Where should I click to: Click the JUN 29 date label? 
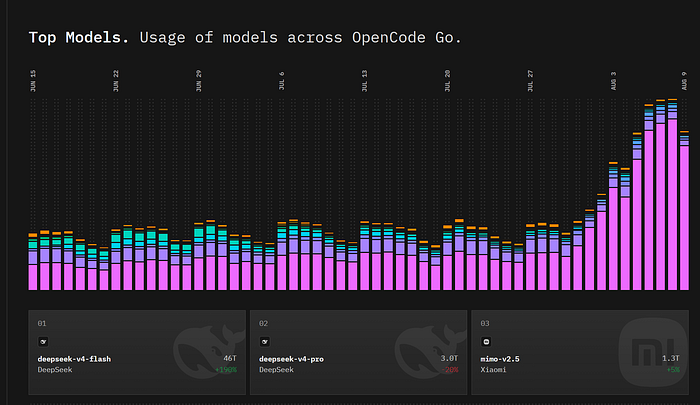[x=199, y=81]
